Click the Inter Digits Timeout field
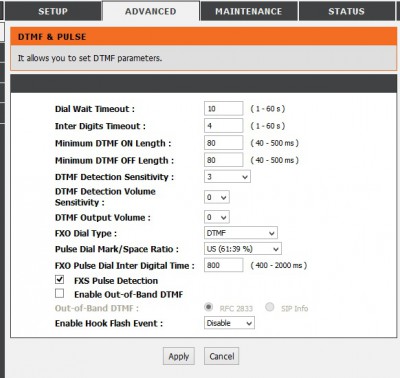Viewport: 400px width, 378px height. (223, 126)
